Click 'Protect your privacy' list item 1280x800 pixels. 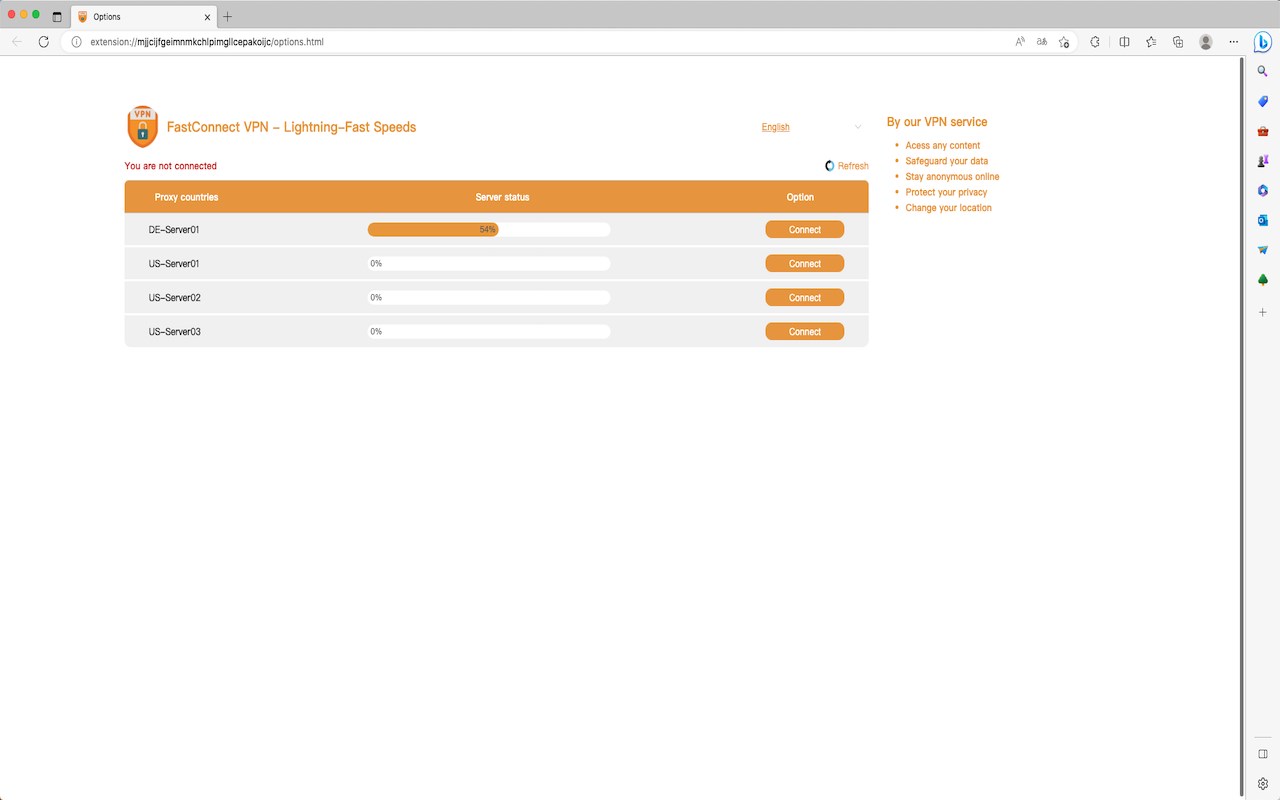946,192
